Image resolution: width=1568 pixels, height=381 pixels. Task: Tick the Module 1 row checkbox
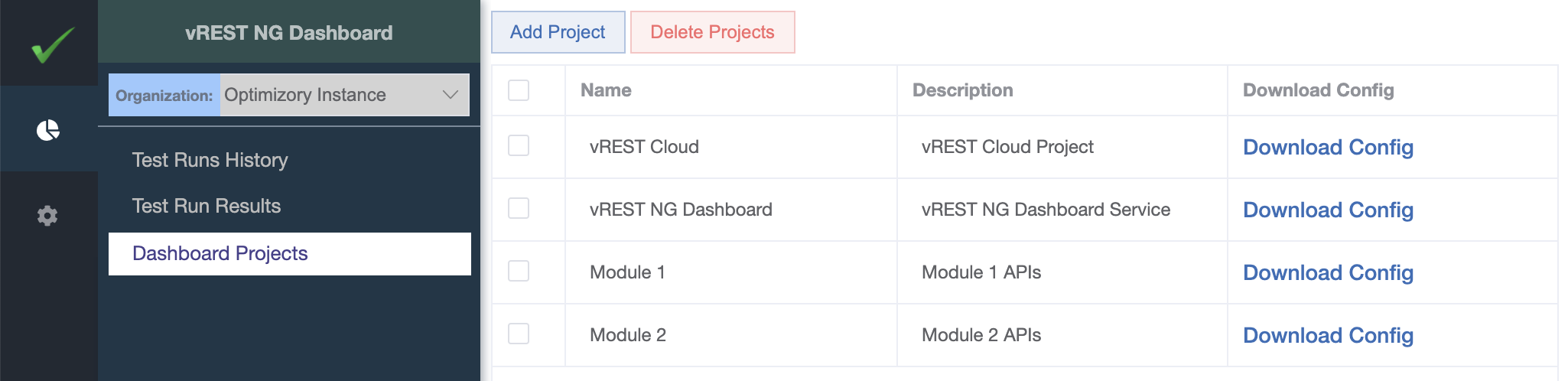(x=519, y=271)
